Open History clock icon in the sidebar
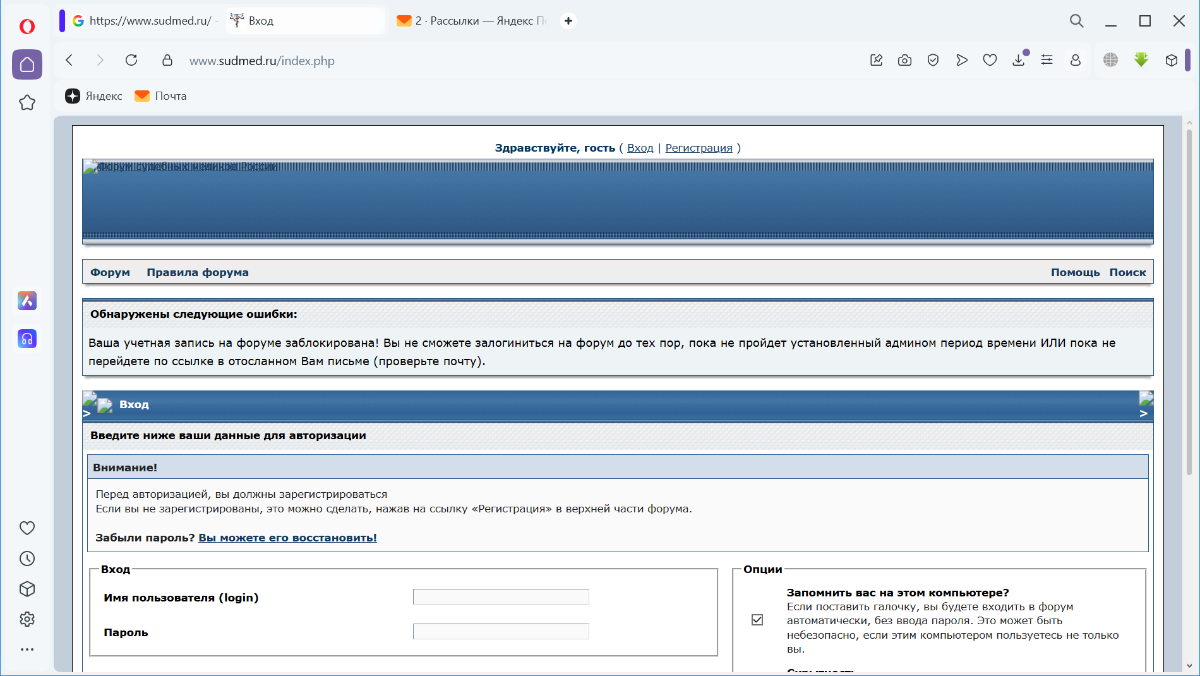The width and height of the screenshot is (1200, 676). coord(27,559)
